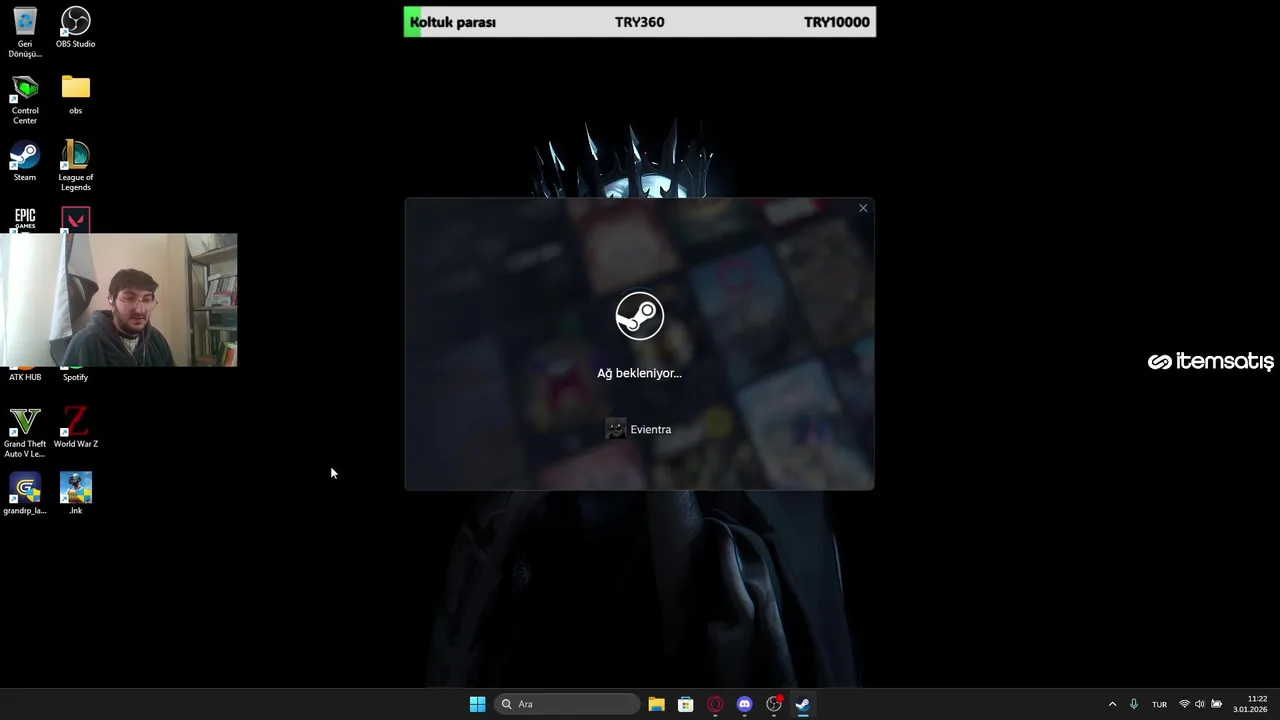Screen dimensions: 1280x720
Task: Switch the TUR keyboard language indicator
Action: tap(1159, 704)
